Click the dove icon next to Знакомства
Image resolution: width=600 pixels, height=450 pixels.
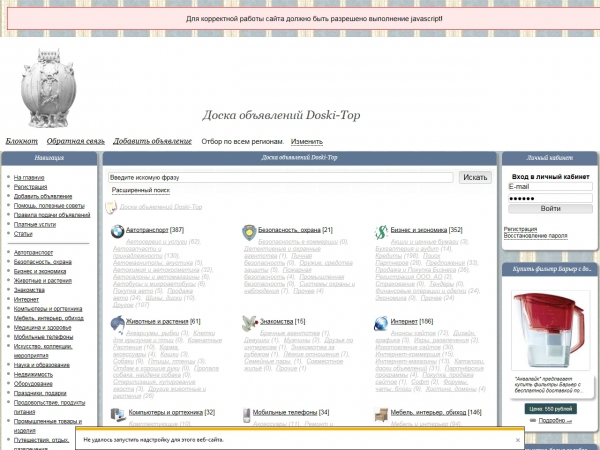pyautogui.click(x=250, y=323)
